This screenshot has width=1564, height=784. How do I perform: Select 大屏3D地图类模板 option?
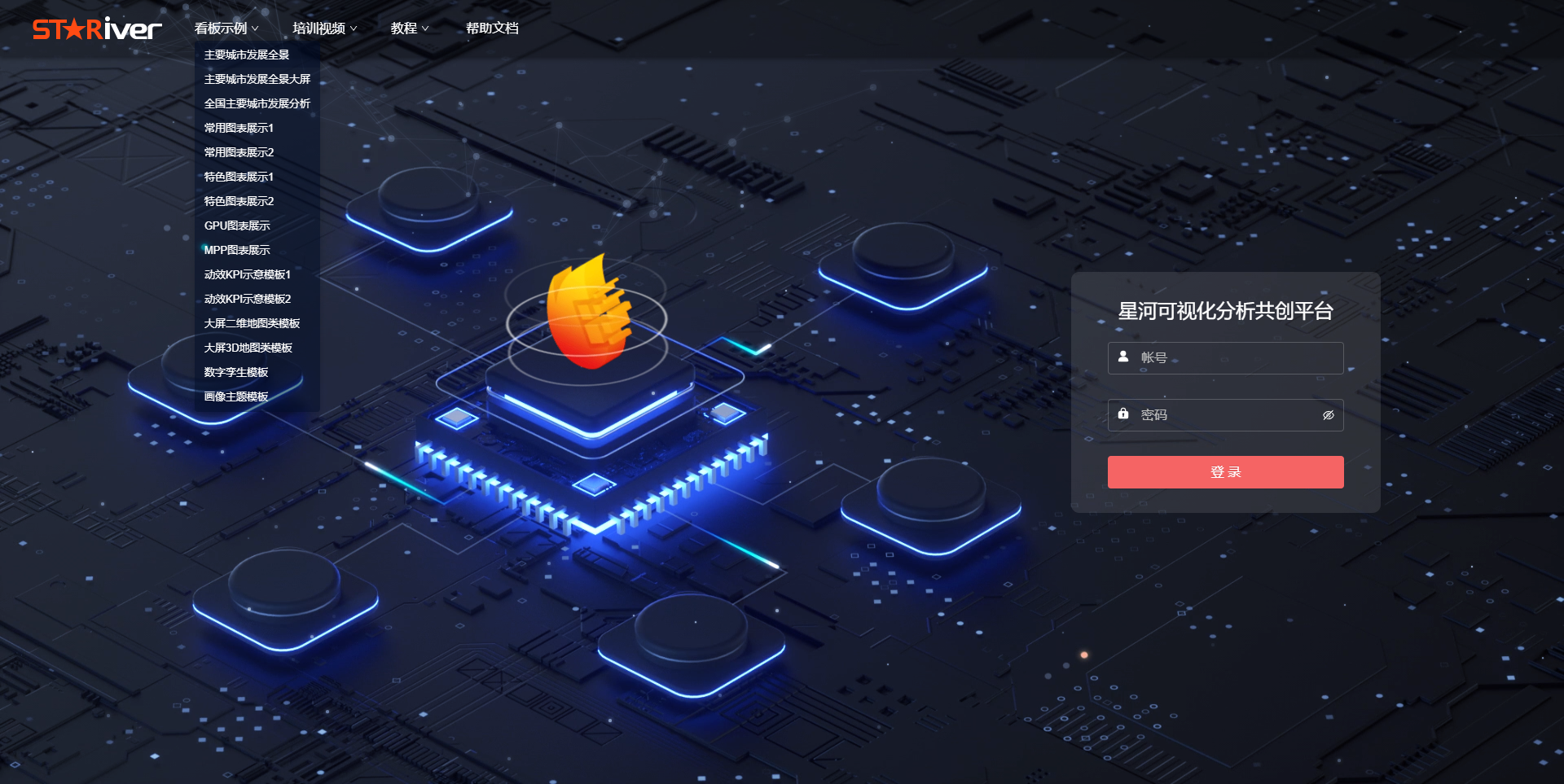[248, 348]
